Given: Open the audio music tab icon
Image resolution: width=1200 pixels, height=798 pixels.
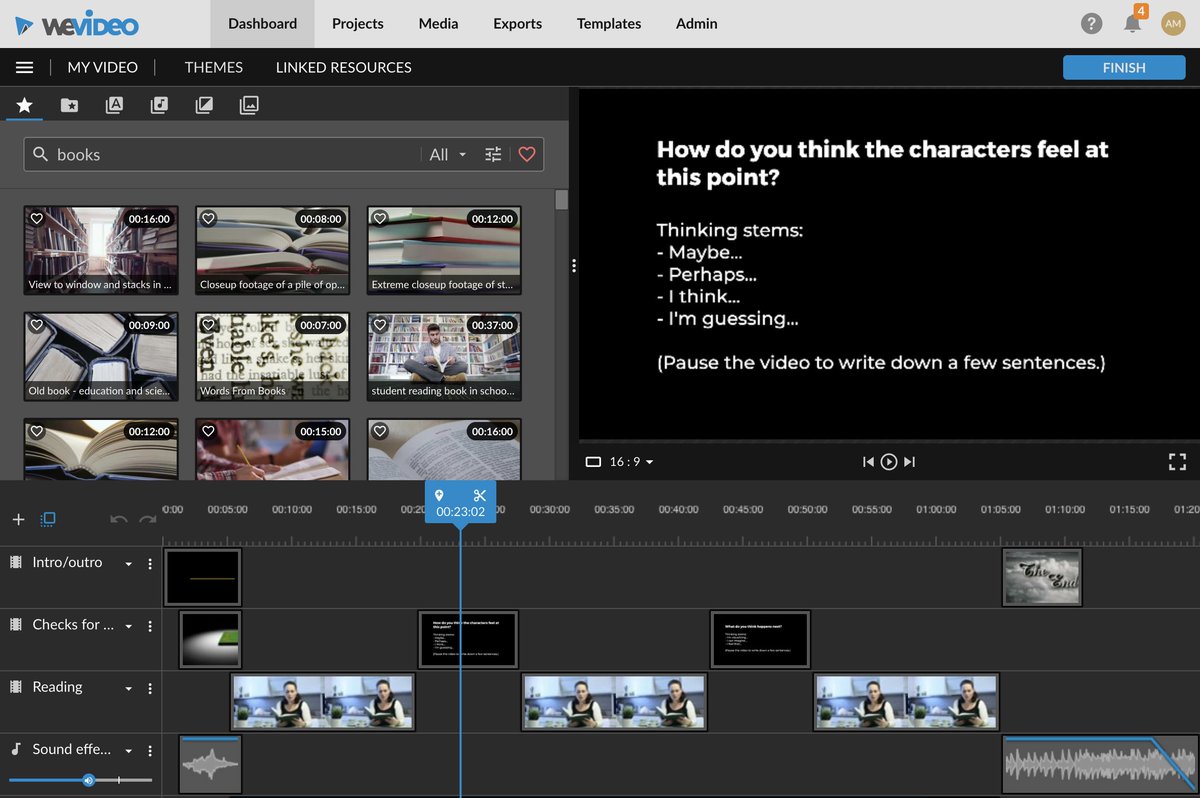Looking at the screenshot, I should click(159, 104).
